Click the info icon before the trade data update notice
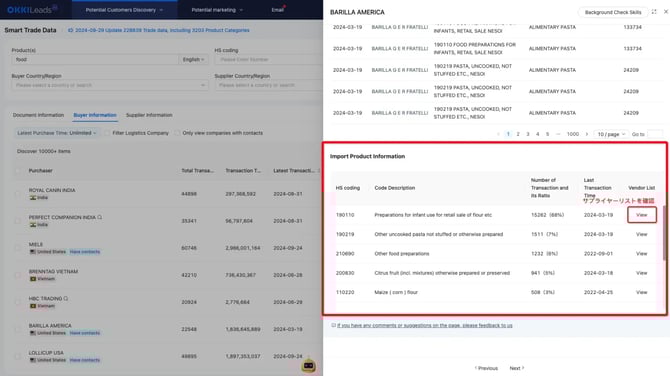670x376 pixels. tap(71, 30)
